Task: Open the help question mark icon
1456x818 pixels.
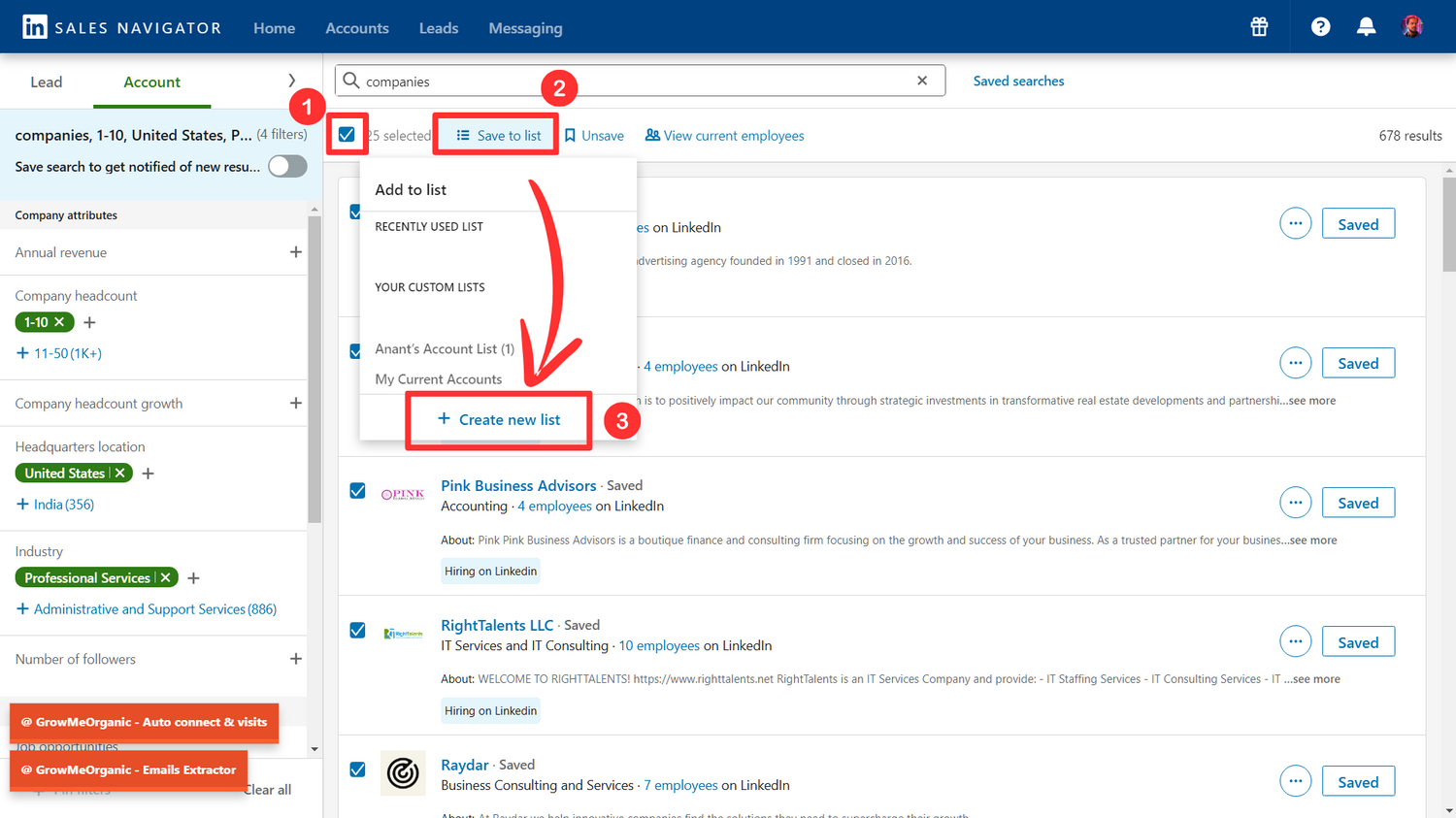Action: coord(1320,27)
